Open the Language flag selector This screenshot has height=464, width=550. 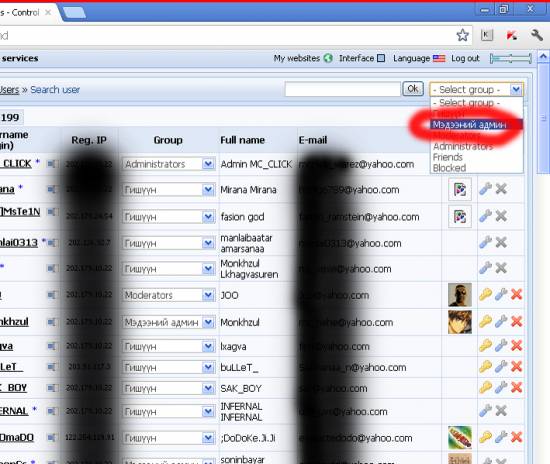click(439, 58)
